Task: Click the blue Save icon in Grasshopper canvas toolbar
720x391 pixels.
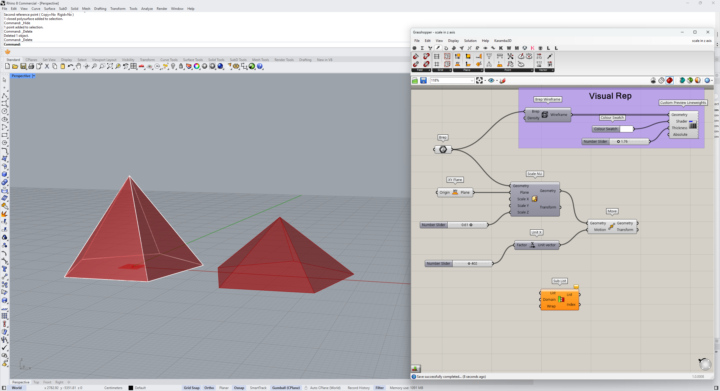Action: pyautogui.click(x=423, y=80)
